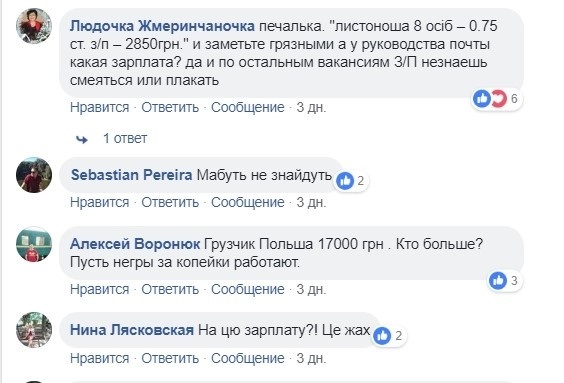564x383 pixels.
Task: Click the '3 дн.' timestamp under Людочка's comment
Action: (311, 108)
